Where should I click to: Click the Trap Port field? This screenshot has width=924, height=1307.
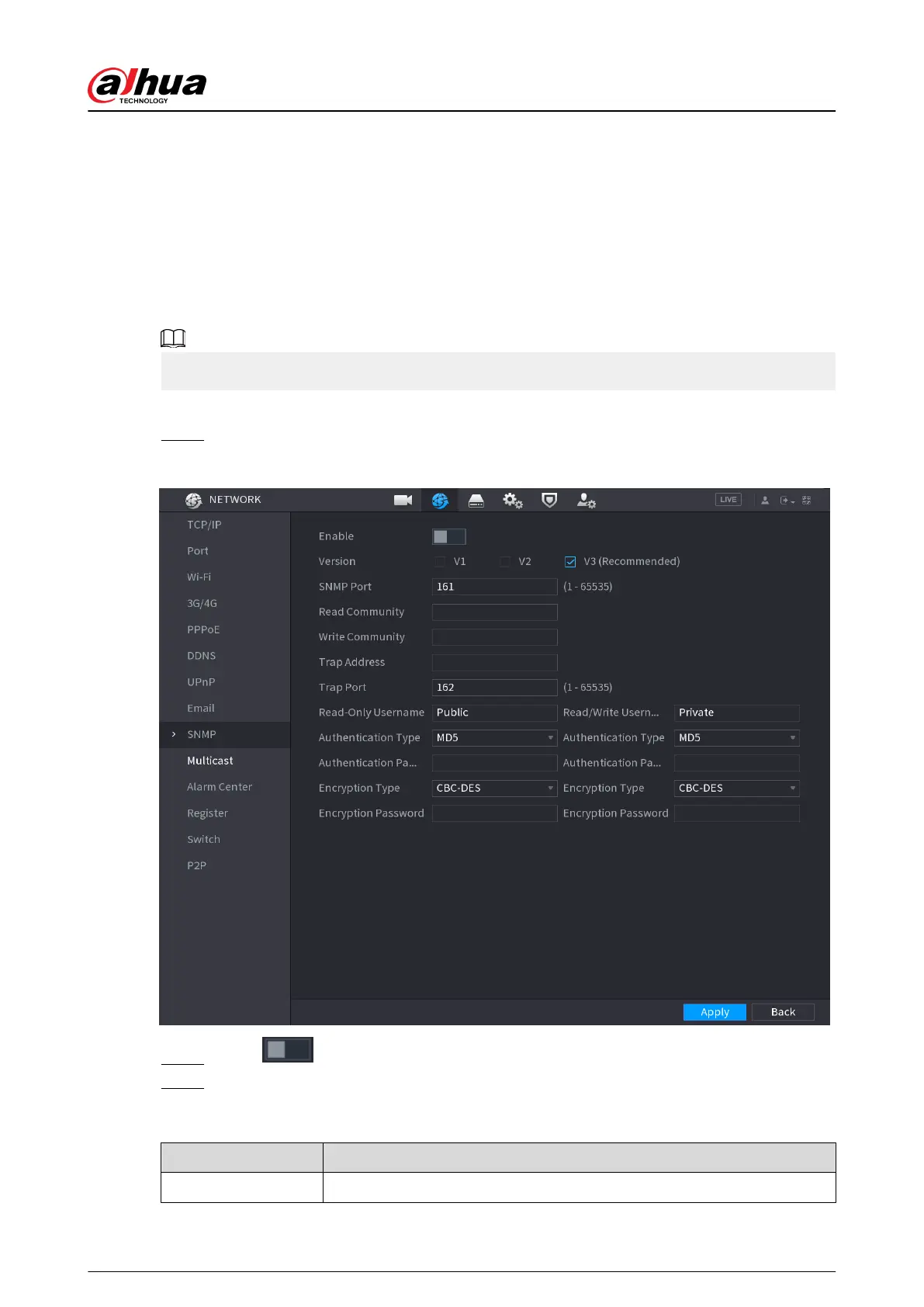click(494, 688)
